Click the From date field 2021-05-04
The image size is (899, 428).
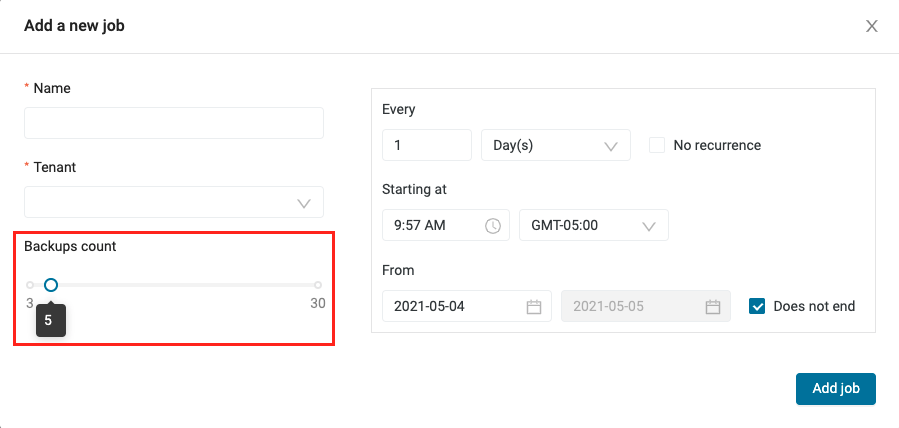(x=455, y=306)
